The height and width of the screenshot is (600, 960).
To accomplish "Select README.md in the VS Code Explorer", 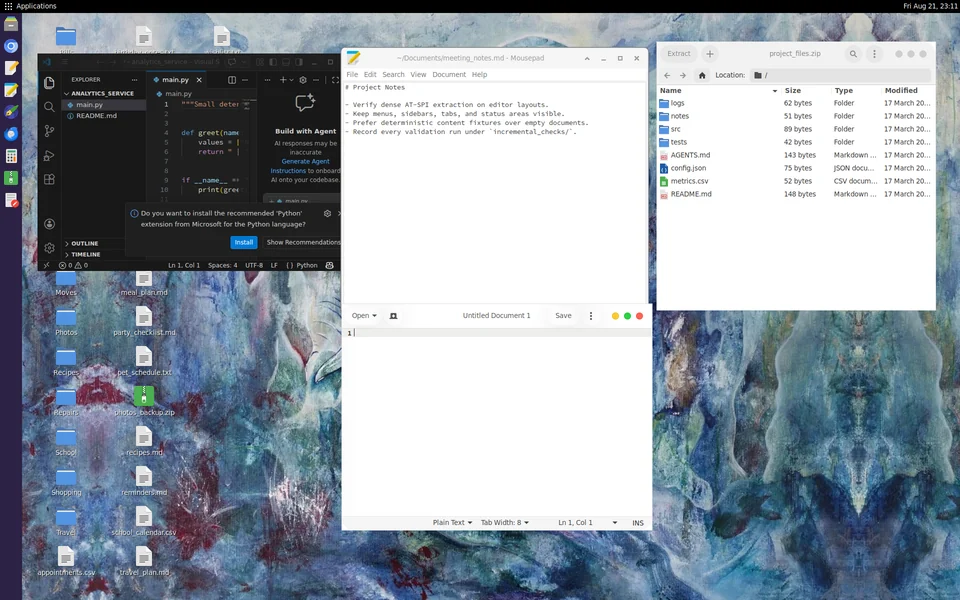I will [x=96, y=116].
